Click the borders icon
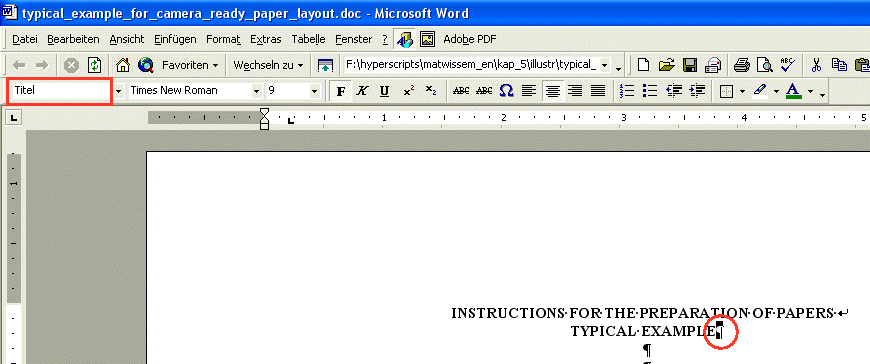870x364 pixels. (726, 91)
